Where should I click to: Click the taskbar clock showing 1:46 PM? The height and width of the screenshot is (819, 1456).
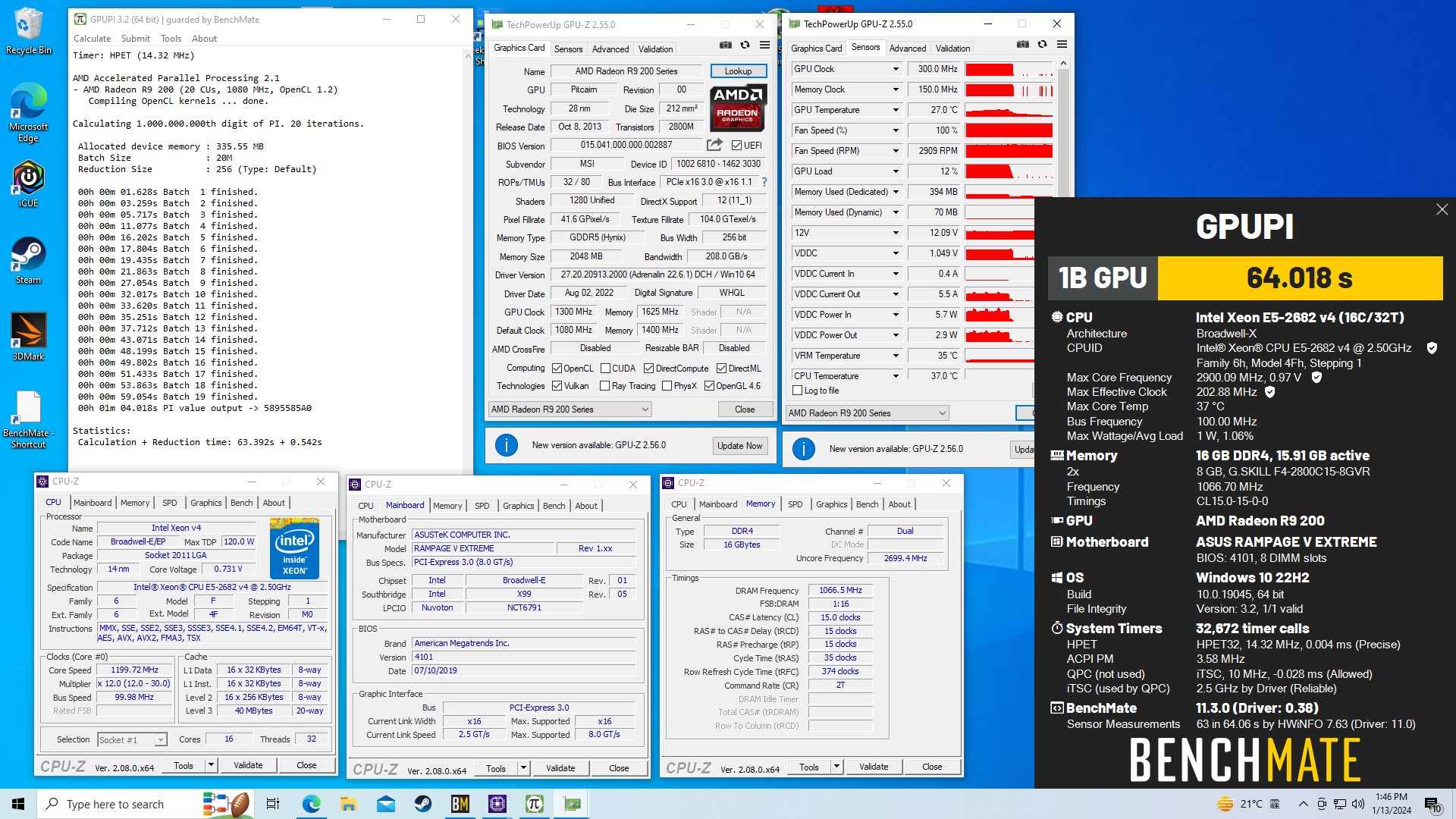click(x=1392, y=804)
